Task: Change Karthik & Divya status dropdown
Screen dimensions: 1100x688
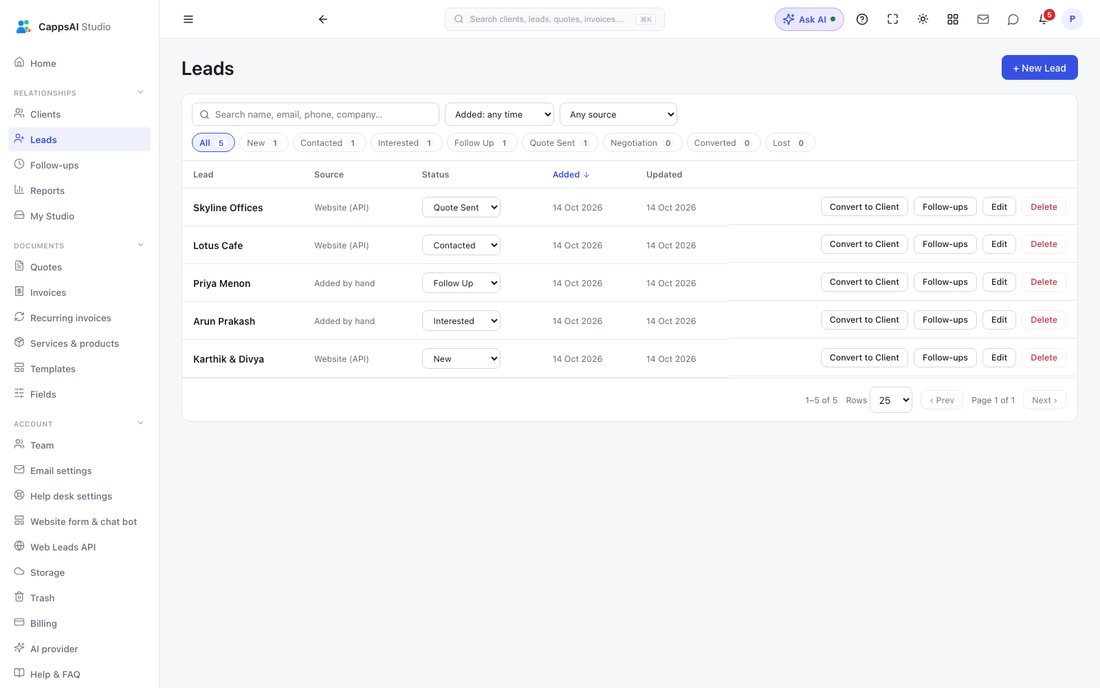Action: pos(461,359)
